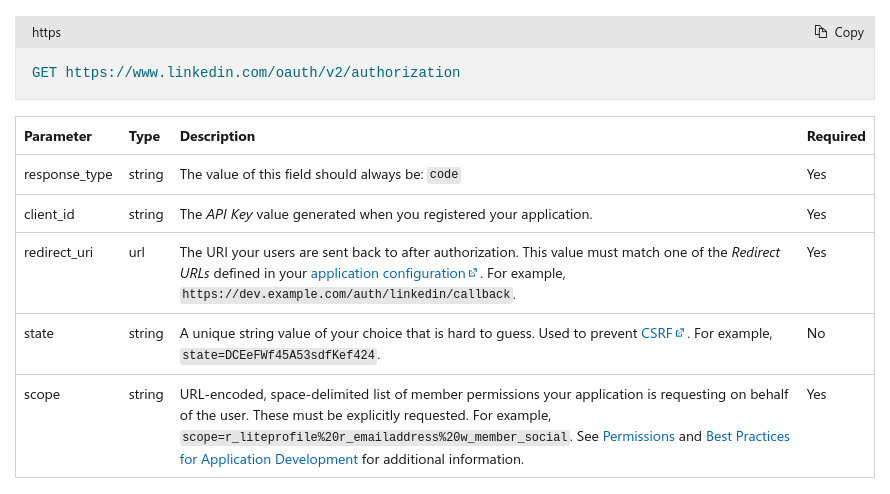The height and width of the screenshot is (494, 890).
Task: Click the https language label
Action: pyautogui.click(x=46, y=32)
